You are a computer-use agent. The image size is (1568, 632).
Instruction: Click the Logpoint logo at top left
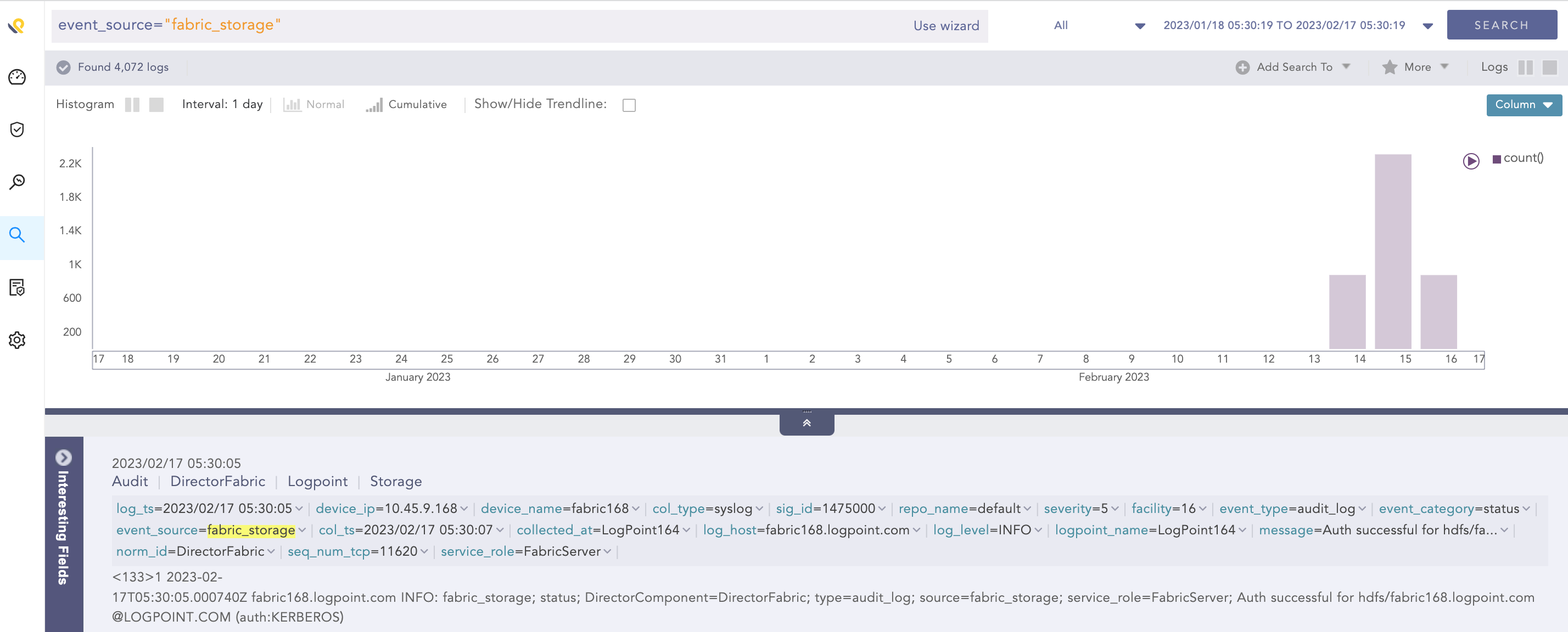[15, 26]
